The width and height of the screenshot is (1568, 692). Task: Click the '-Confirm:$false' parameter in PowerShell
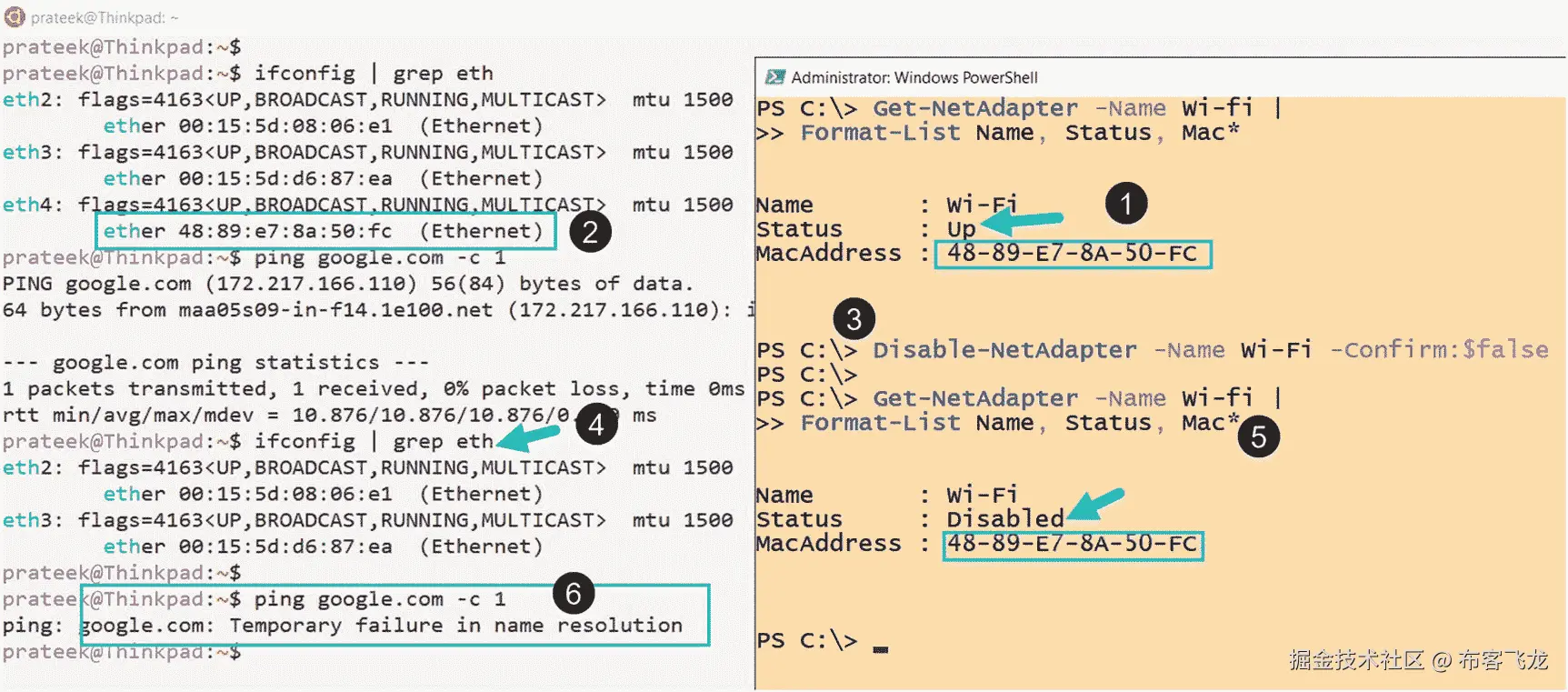1439,350
